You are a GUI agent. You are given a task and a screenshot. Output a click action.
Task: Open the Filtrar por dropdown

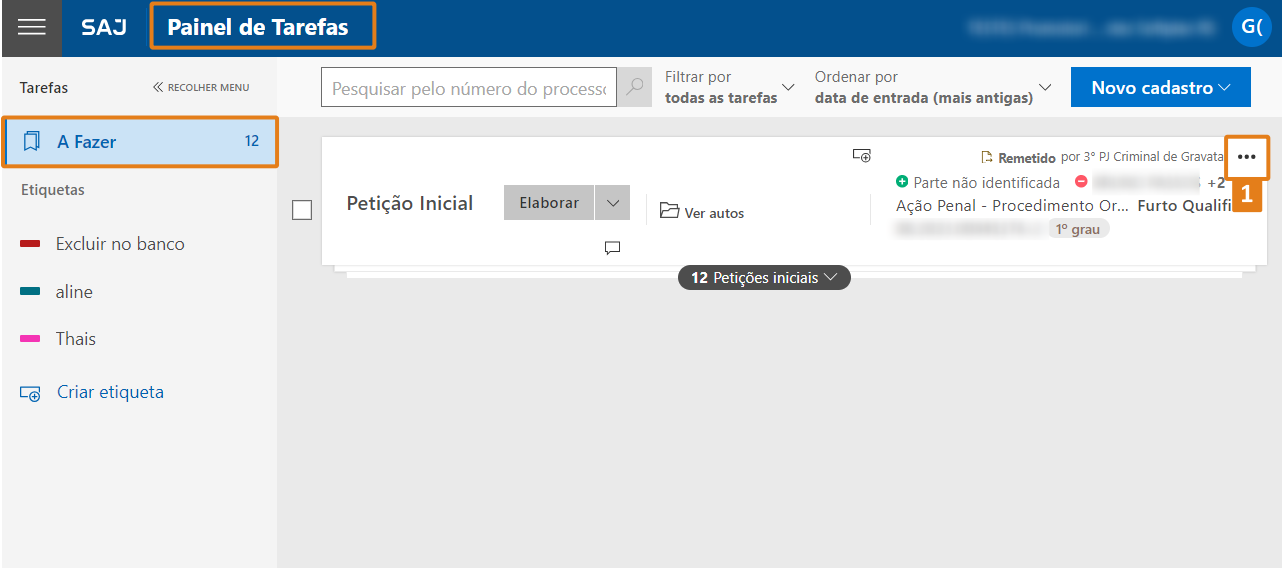coord(729,88)
